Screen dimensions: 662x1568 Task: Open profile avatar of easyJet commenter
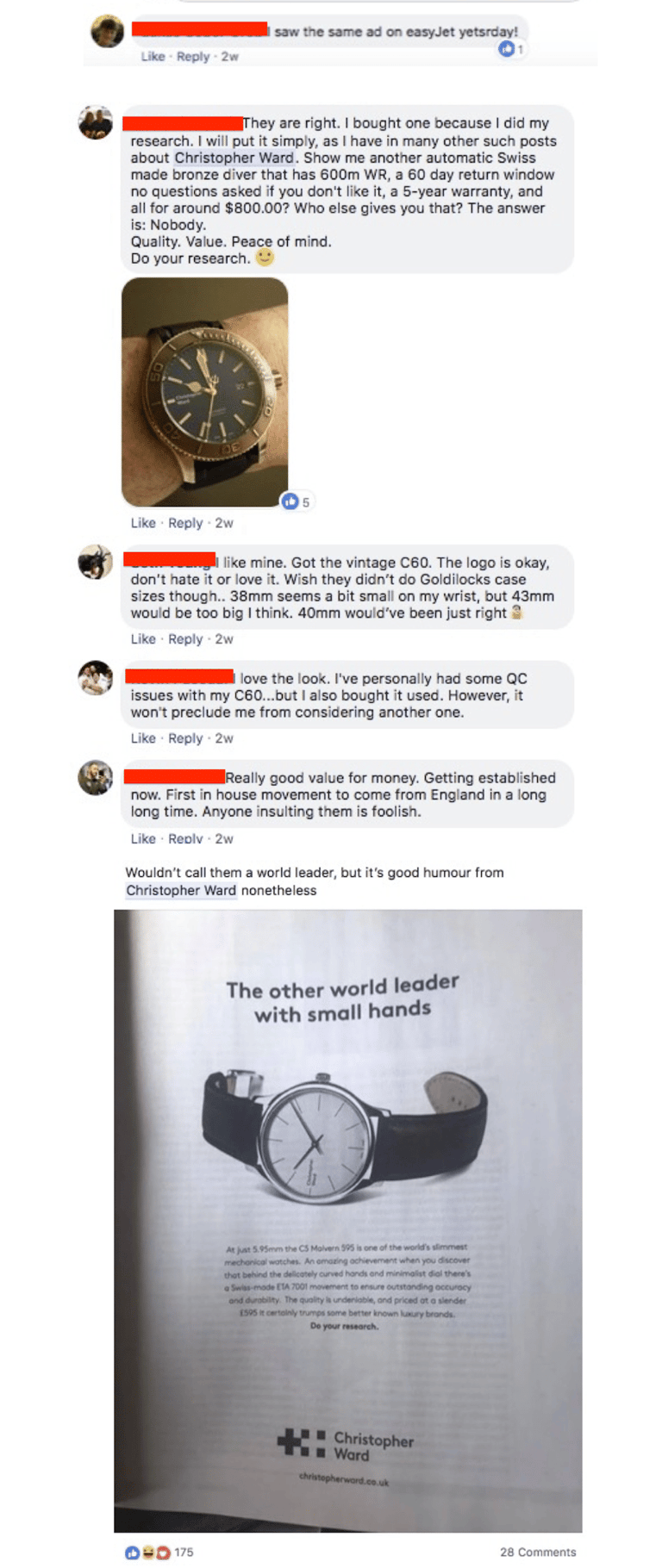point(108,31)
